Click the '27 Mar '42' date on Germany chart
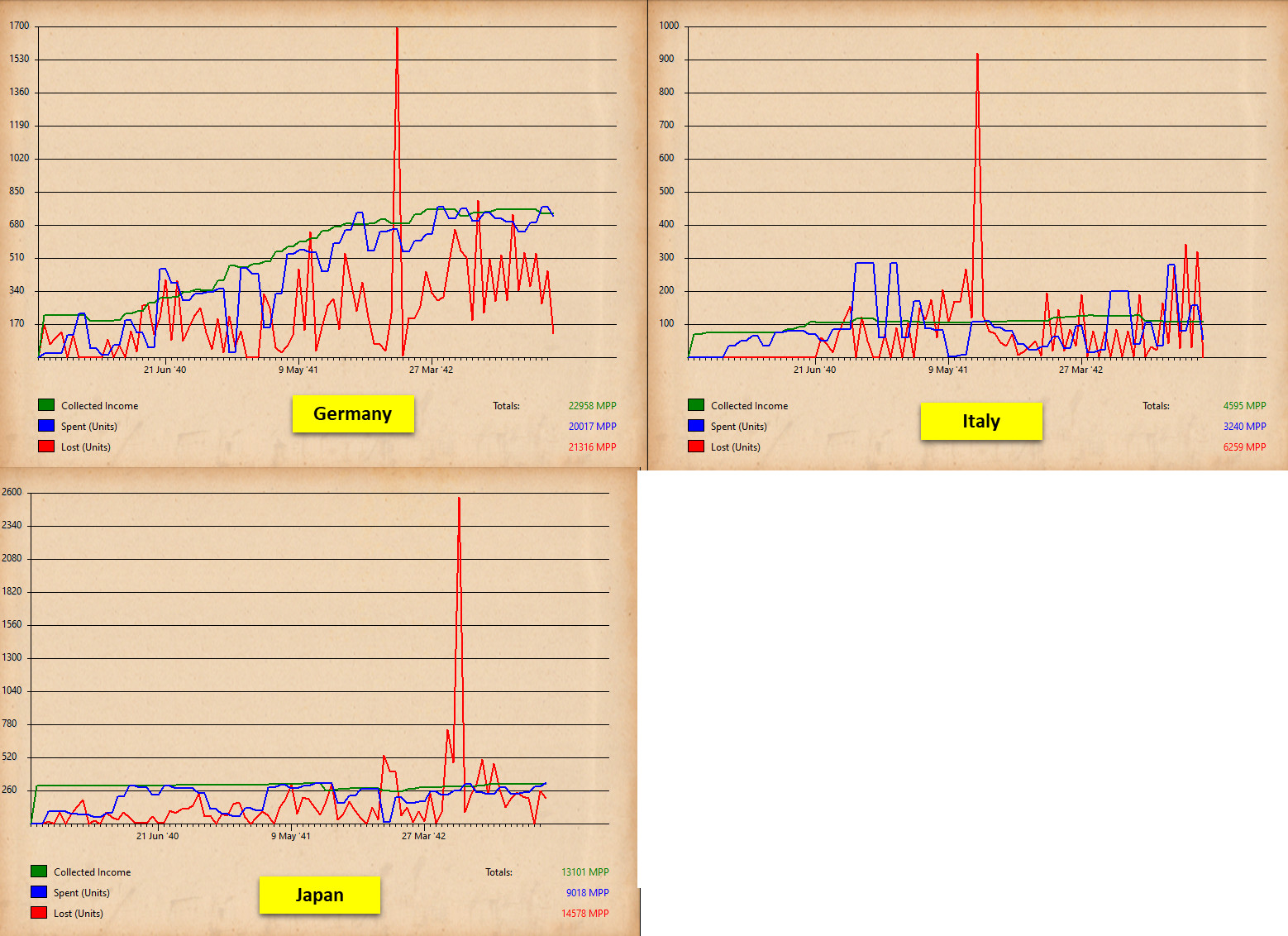Screen dimensions: 1288x936 432,370
